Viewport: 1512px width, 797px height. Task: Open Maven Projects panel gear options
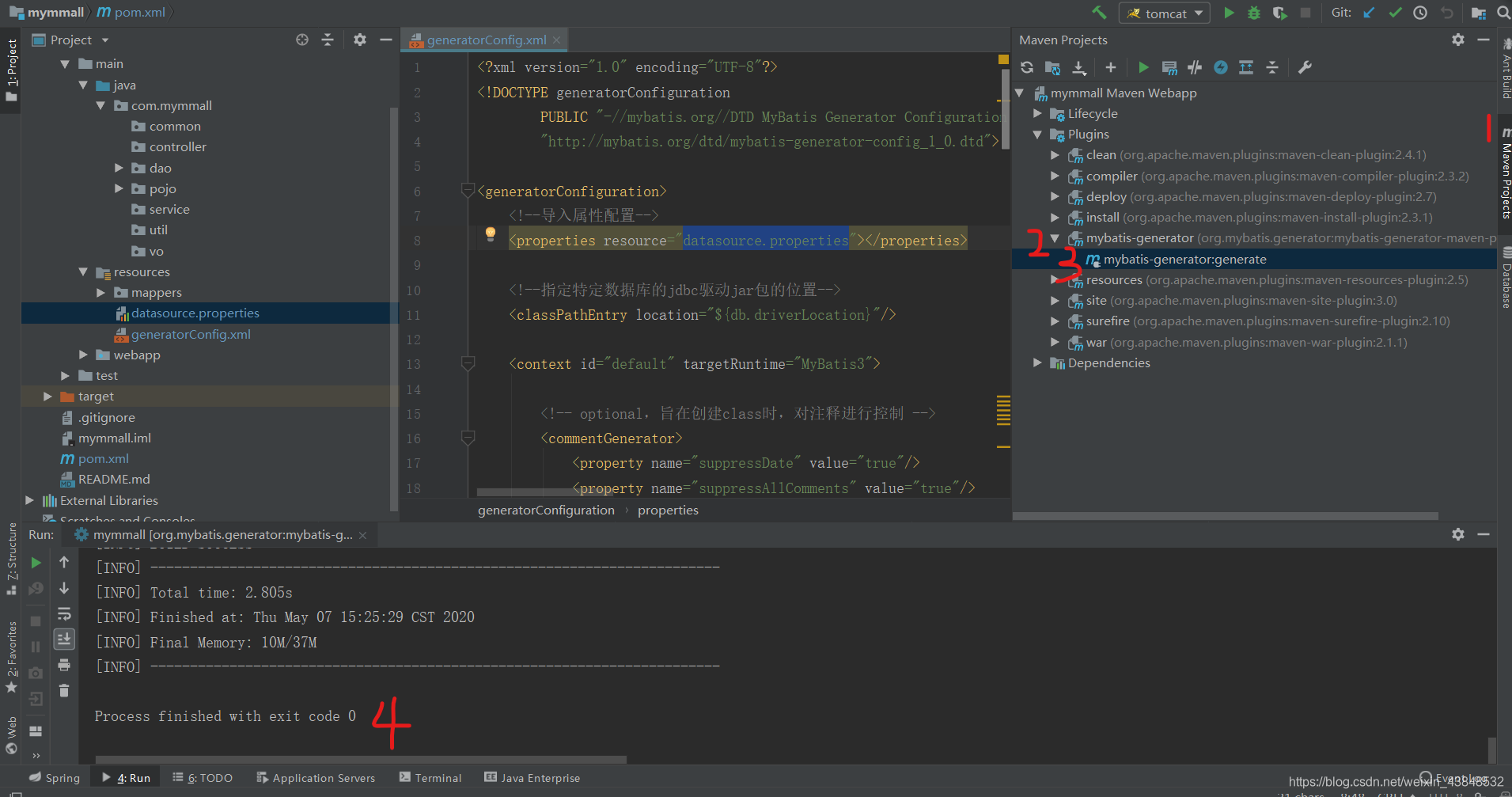[1458, 40]
